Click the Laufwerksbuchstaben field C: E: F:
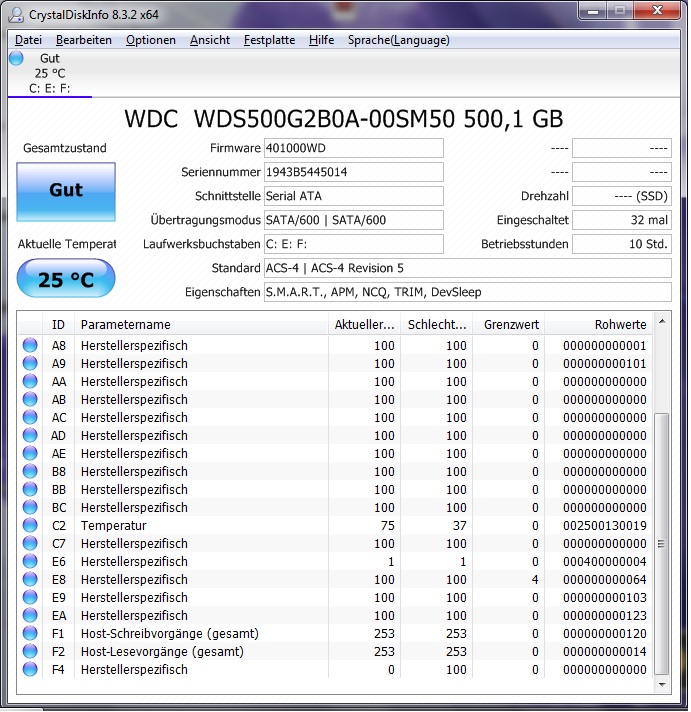 pos(354,244)
